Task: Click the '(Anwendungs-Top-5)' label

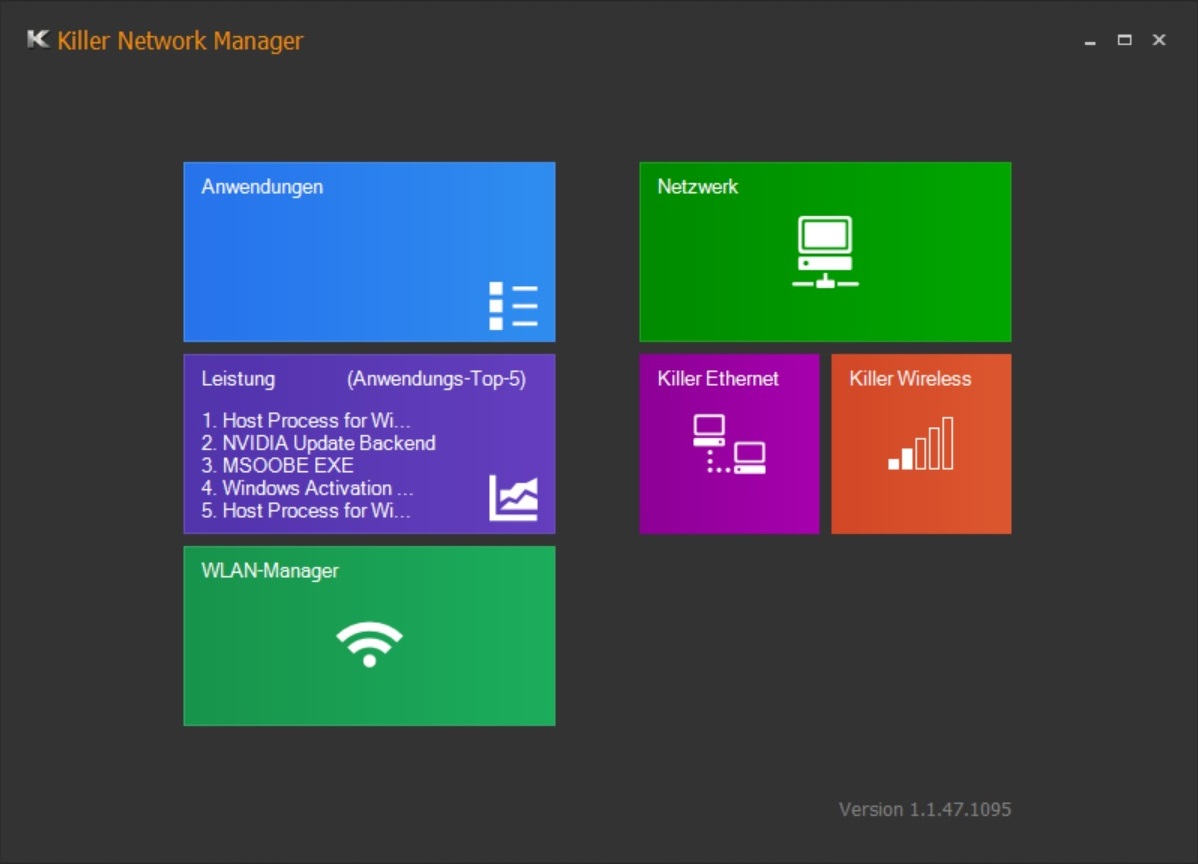Action: pyautogui.click(x=436, y=379)
